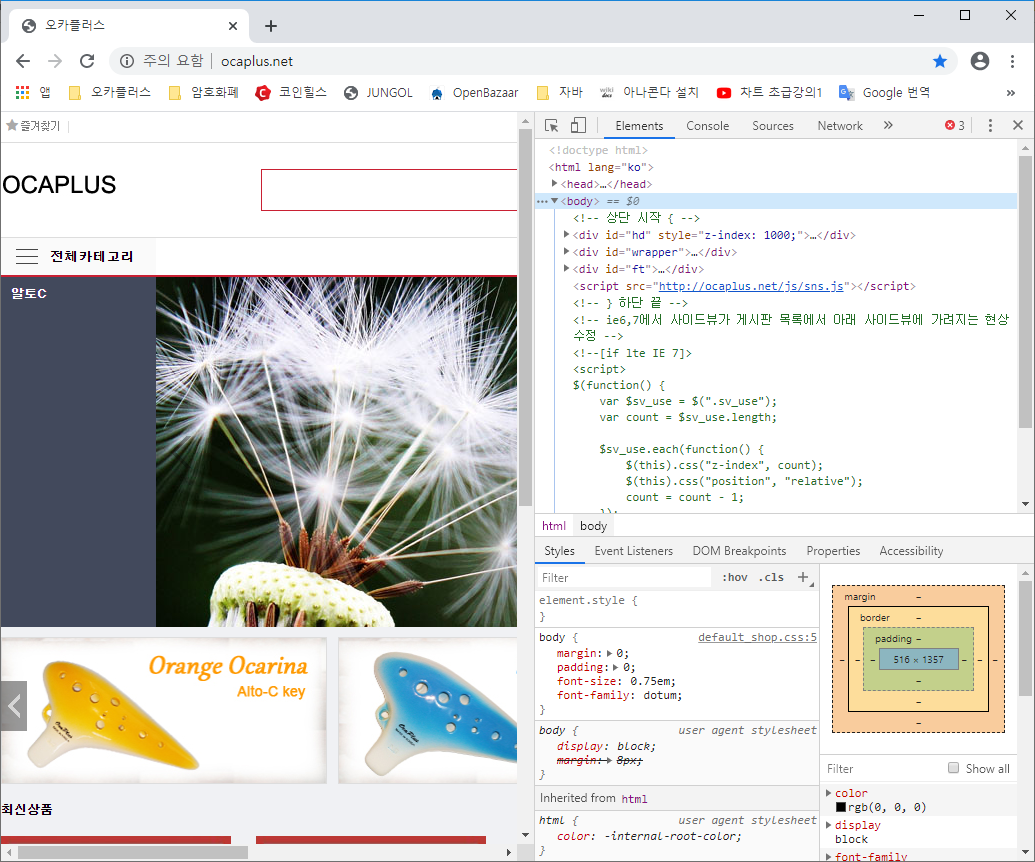This screenshot has width=1035, height=862.
Task: Open the Chrome three-dot menu
Action: pyautogui.click(x=1012, y=61)
